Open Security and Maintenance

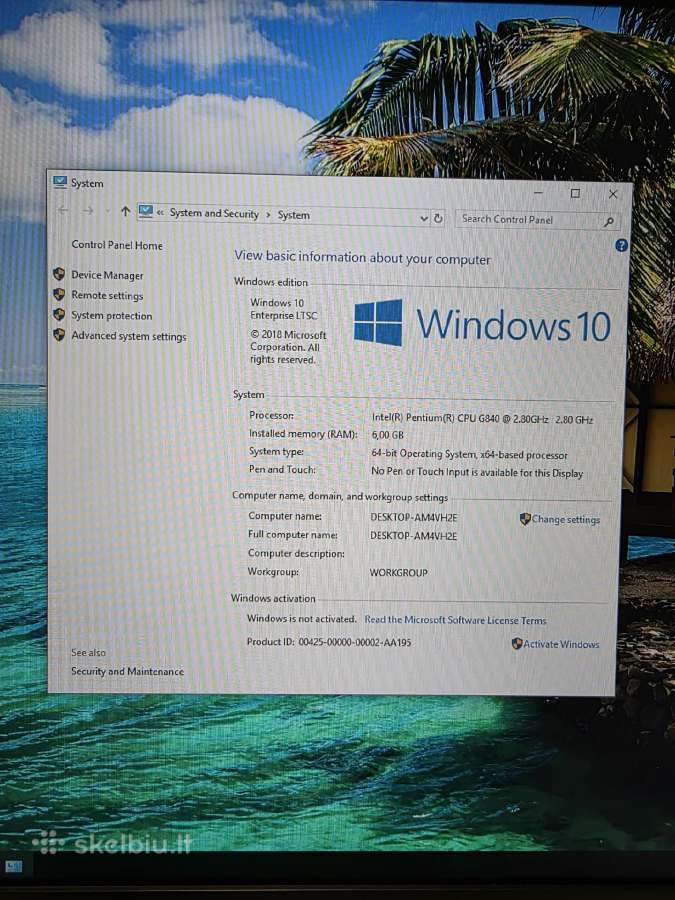[127, 671]
